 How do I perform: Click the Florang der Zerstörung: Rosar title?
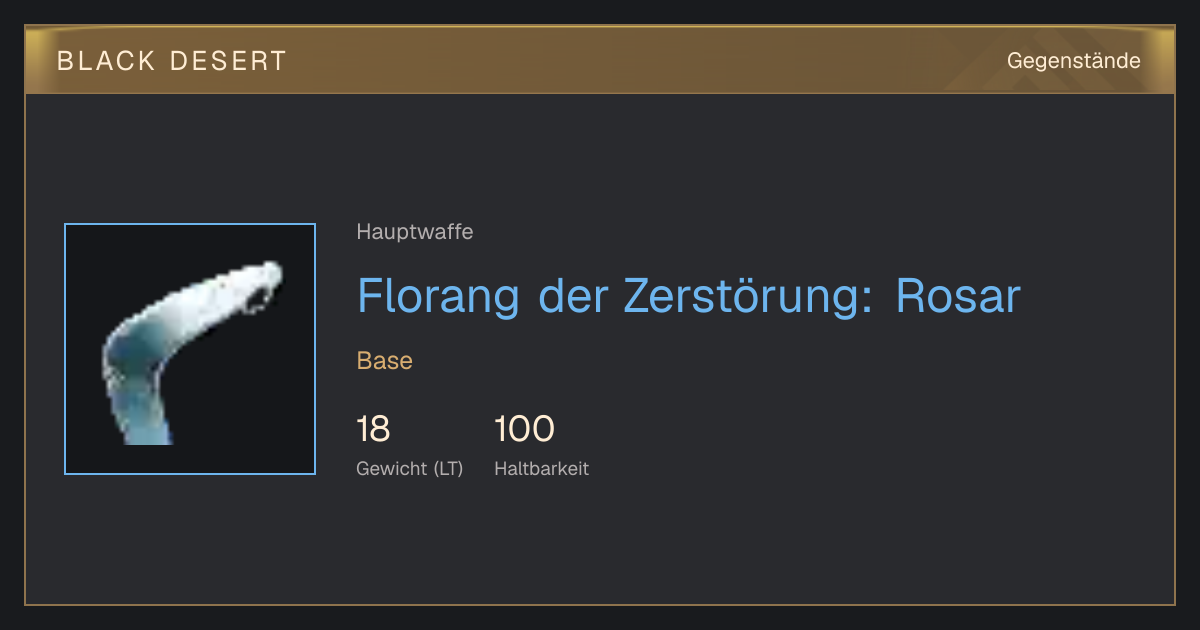(688, 296)
